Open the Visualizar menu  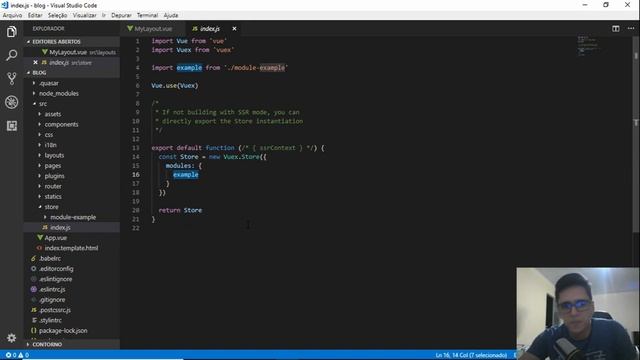pyautogui.click(x=84, y=15)
